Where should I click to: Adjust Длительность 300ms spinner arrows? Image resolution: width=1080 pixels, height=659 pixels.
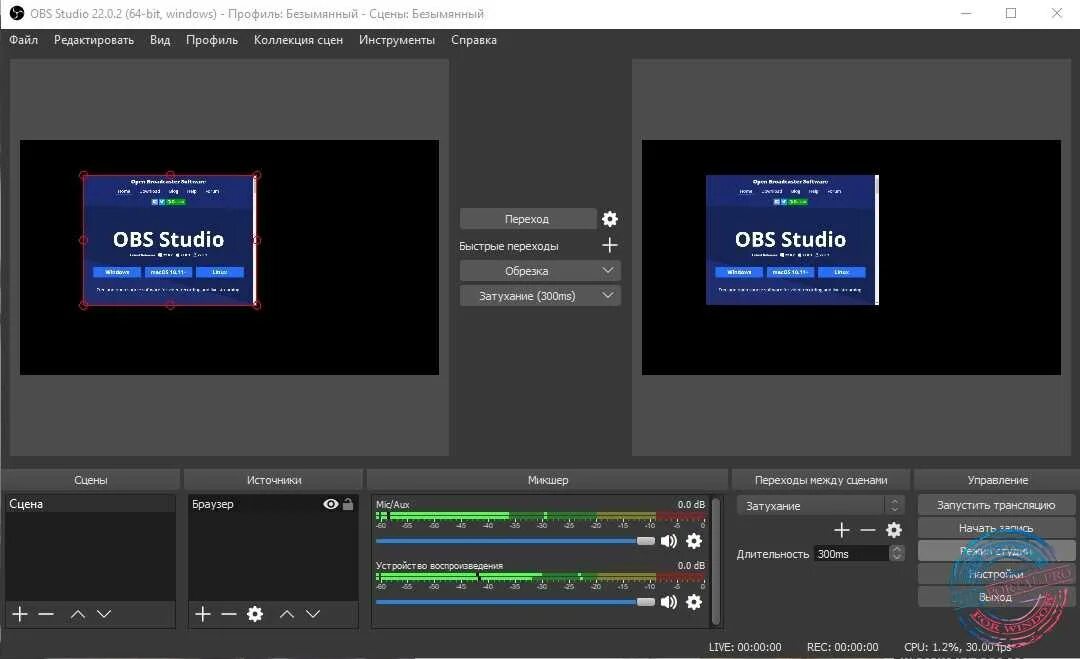coord(896,553)
